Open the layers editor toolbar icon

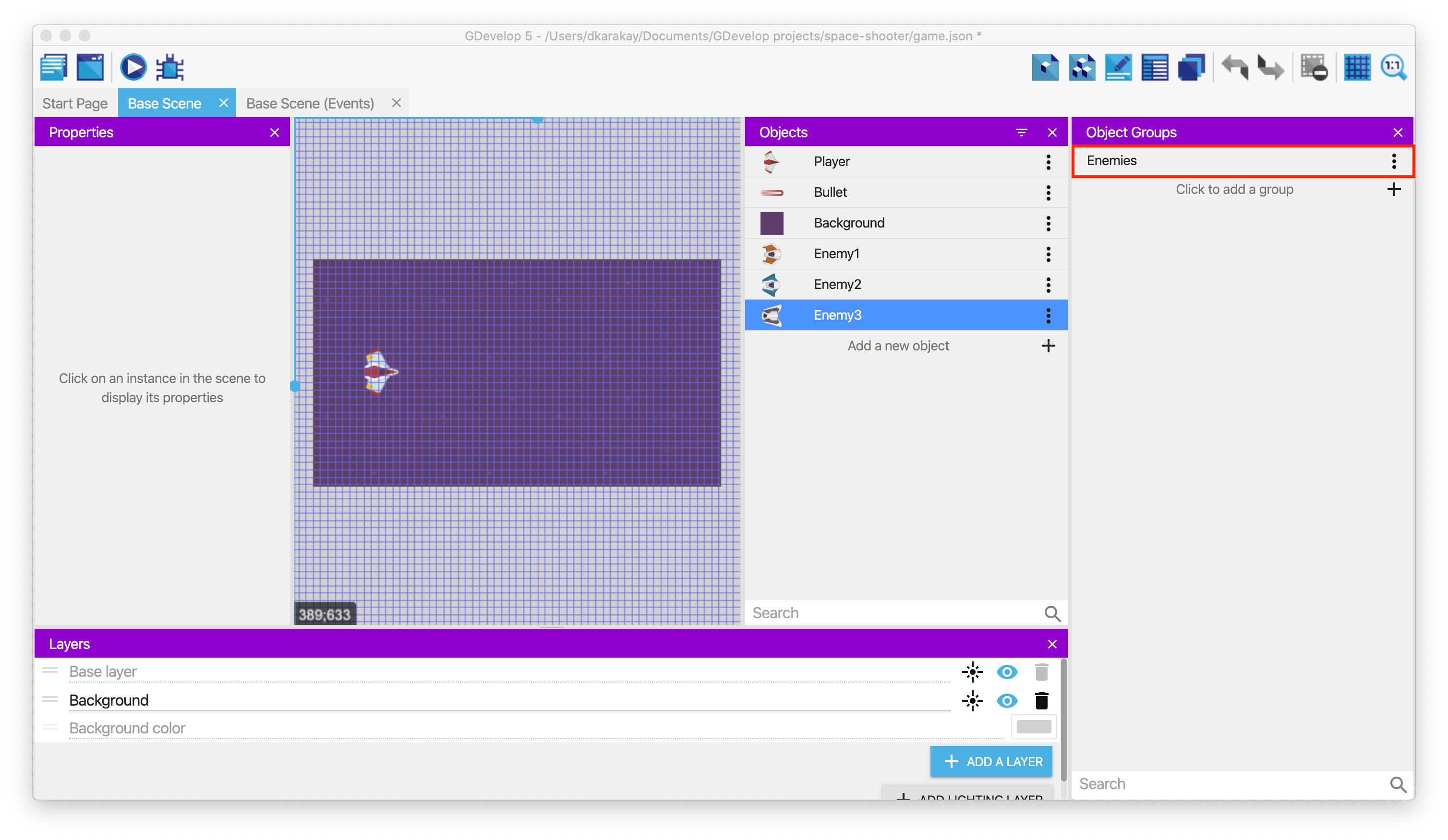click(1191, 67)
